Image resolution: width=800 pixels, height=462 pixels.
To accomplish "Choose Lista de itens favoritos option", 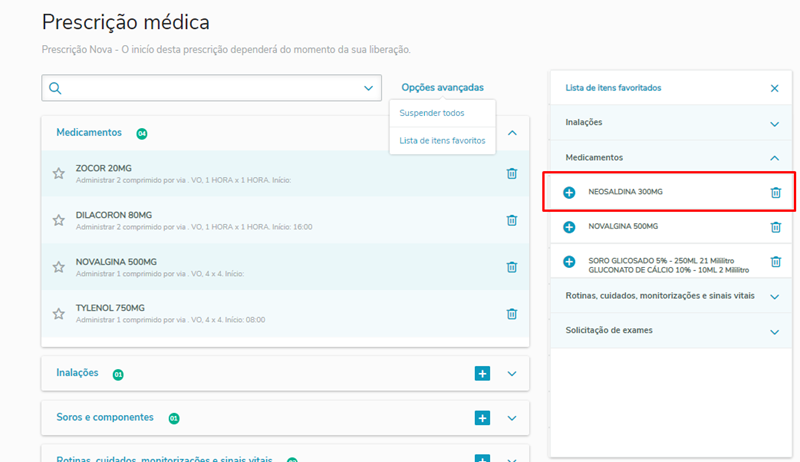I will 442,141.
